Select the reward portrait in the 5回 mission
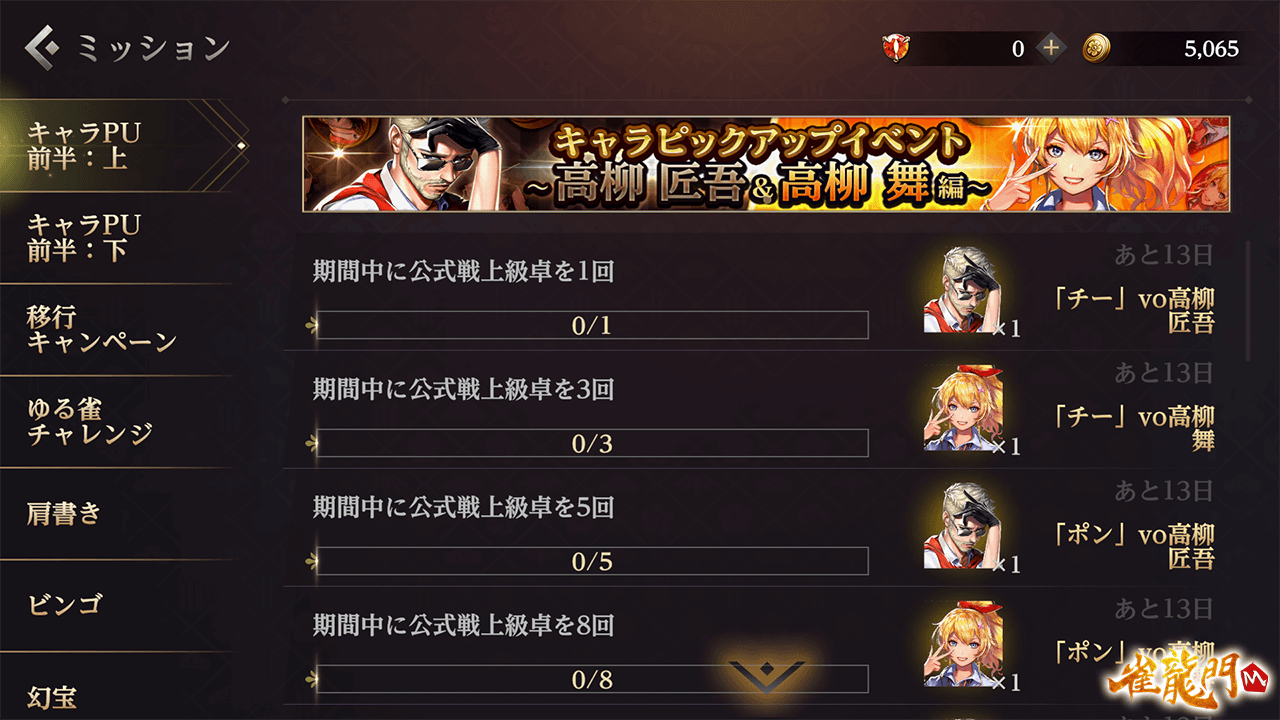 coord(963,525)
